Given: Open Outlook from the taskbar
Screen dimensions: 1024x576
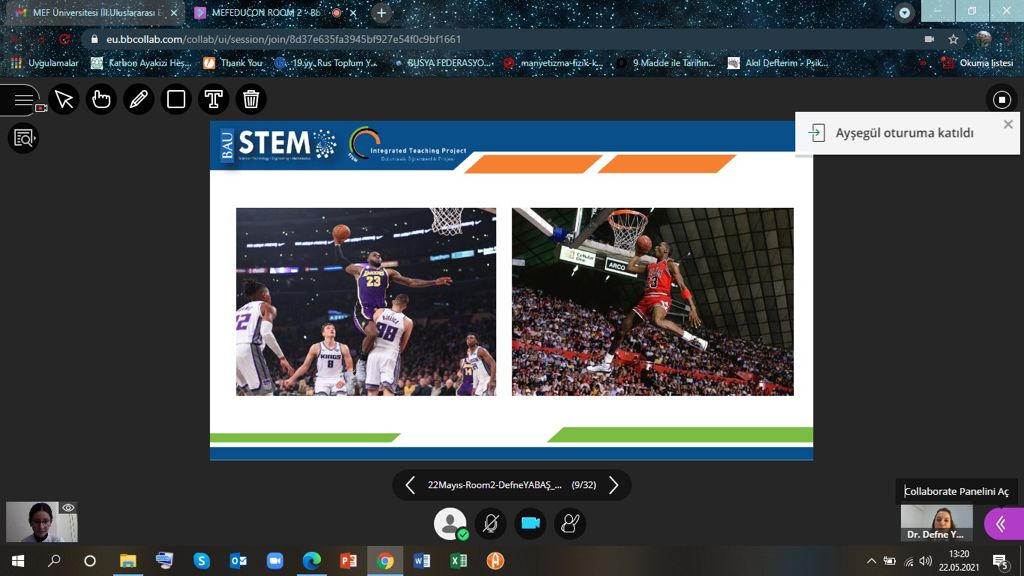Looking at the screenshot, I should point(238,561).
